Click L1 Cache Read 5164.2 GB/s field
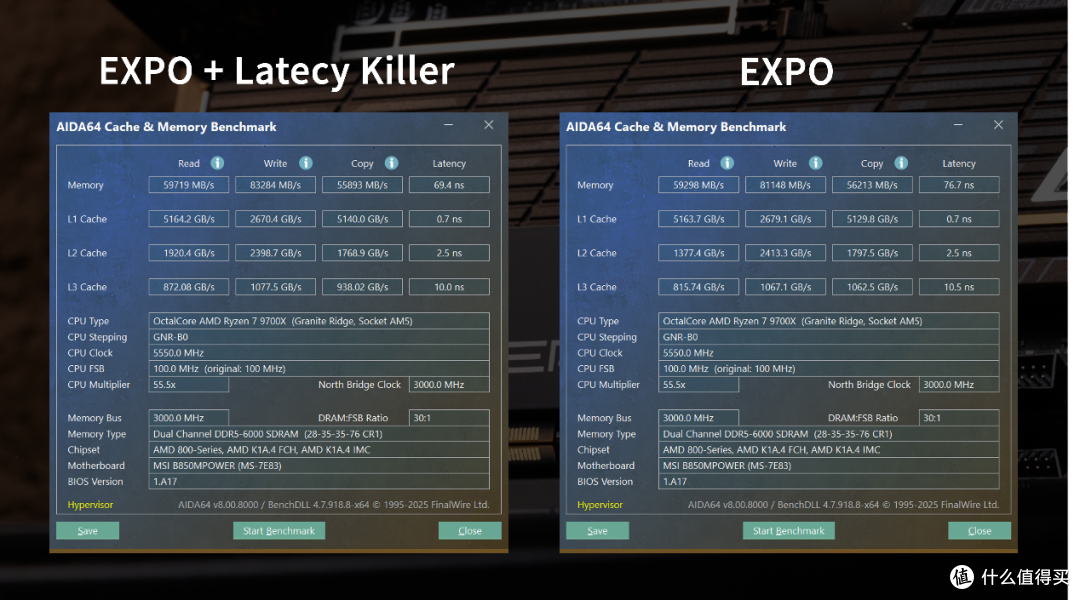The image size is (1080, 600). click(x=189, y=219)
